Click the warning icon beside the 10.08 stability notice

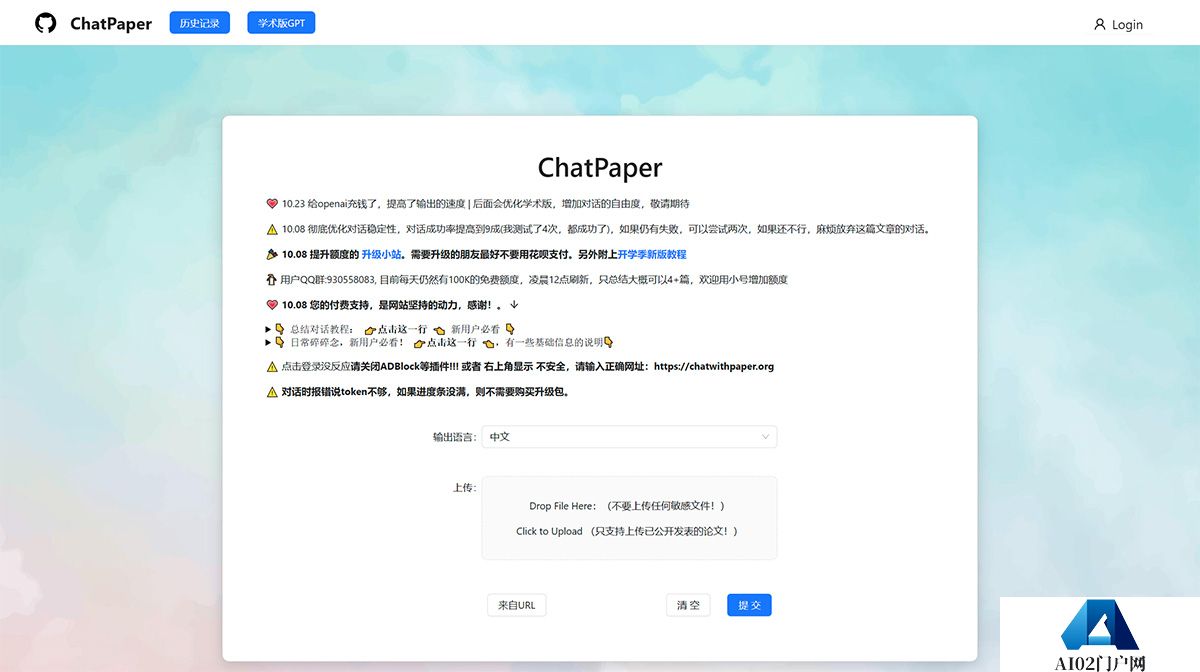[x=272, y=229]
